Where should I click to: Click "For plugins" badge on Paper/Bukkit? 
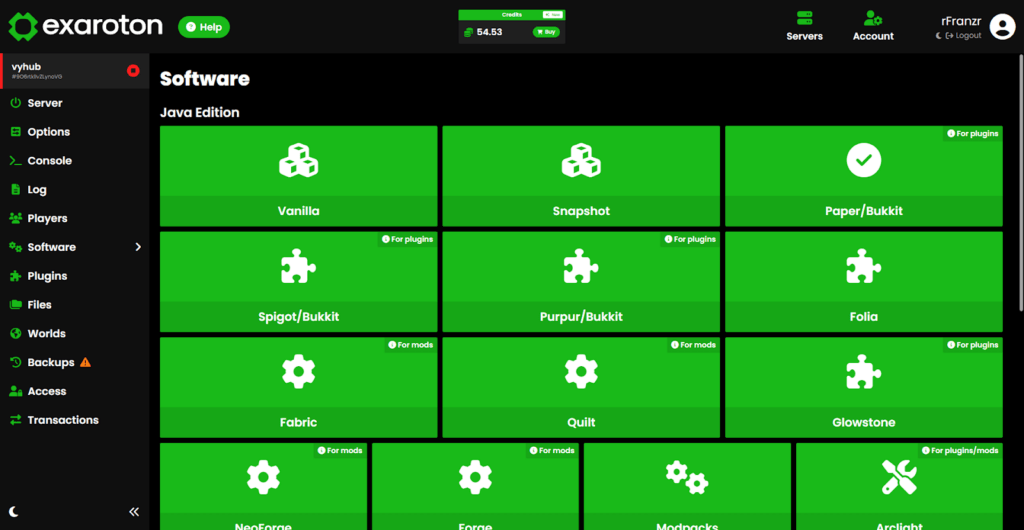pyautogui.click(x=972, y=134)
